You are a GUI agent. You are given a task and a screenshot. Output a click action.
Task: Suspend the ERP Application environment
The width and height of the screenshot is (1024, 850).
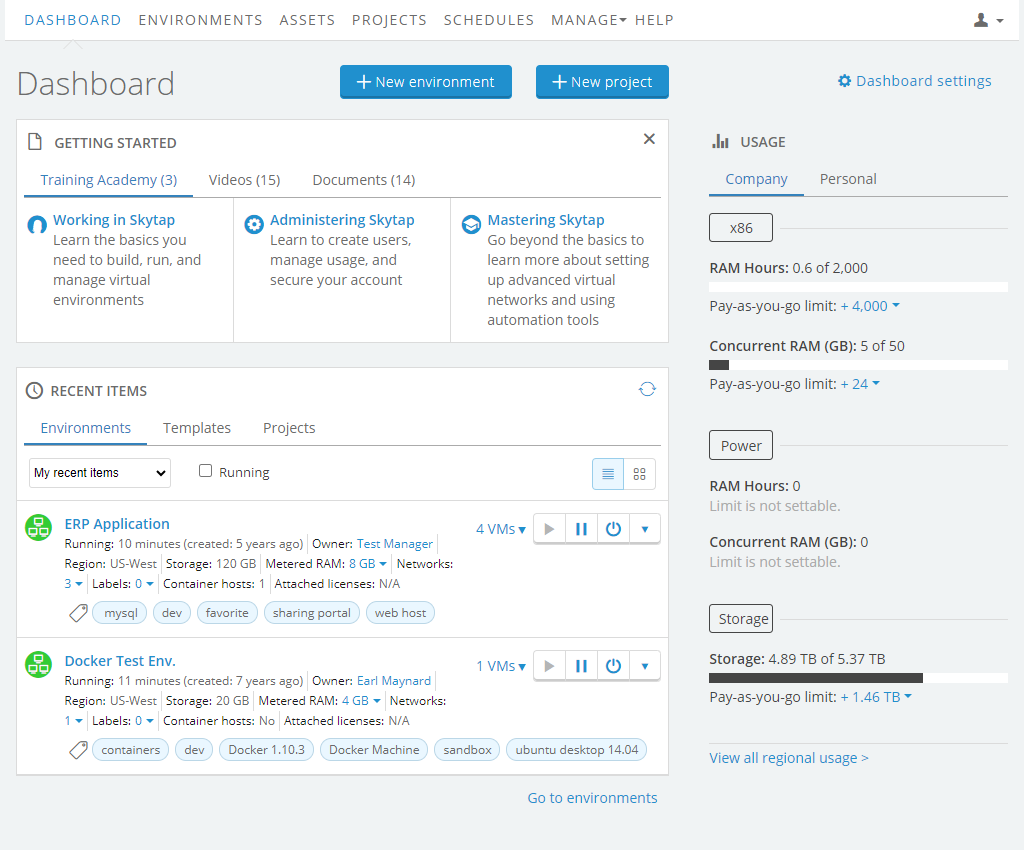[581, 529]
